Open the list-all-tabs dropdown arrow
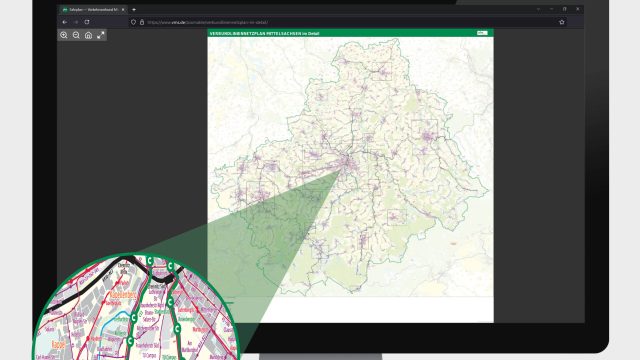Viewport: 640px width, 360px height. pos(538,9)
